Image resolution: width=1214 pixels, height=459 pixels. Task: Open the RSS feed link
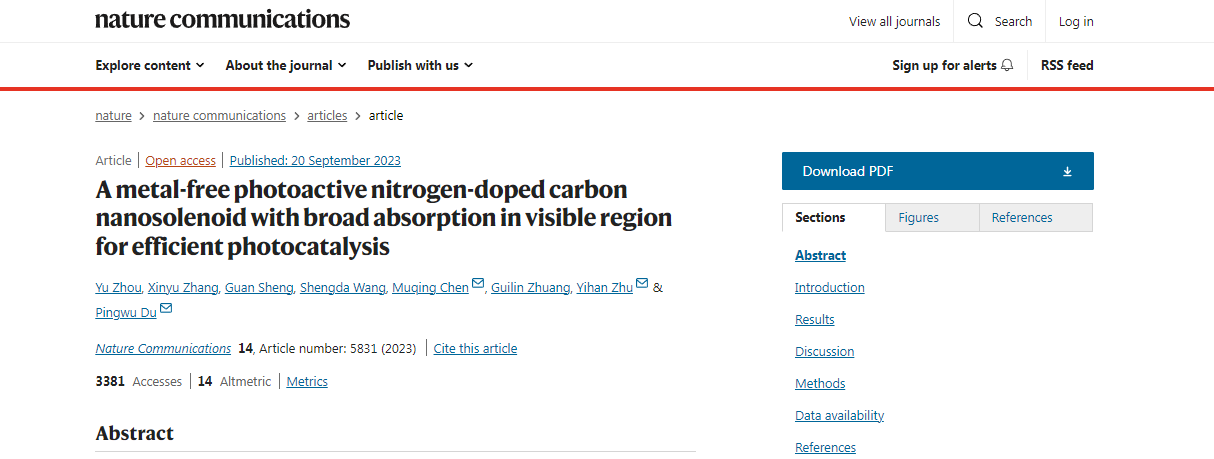coord(1067,65)
